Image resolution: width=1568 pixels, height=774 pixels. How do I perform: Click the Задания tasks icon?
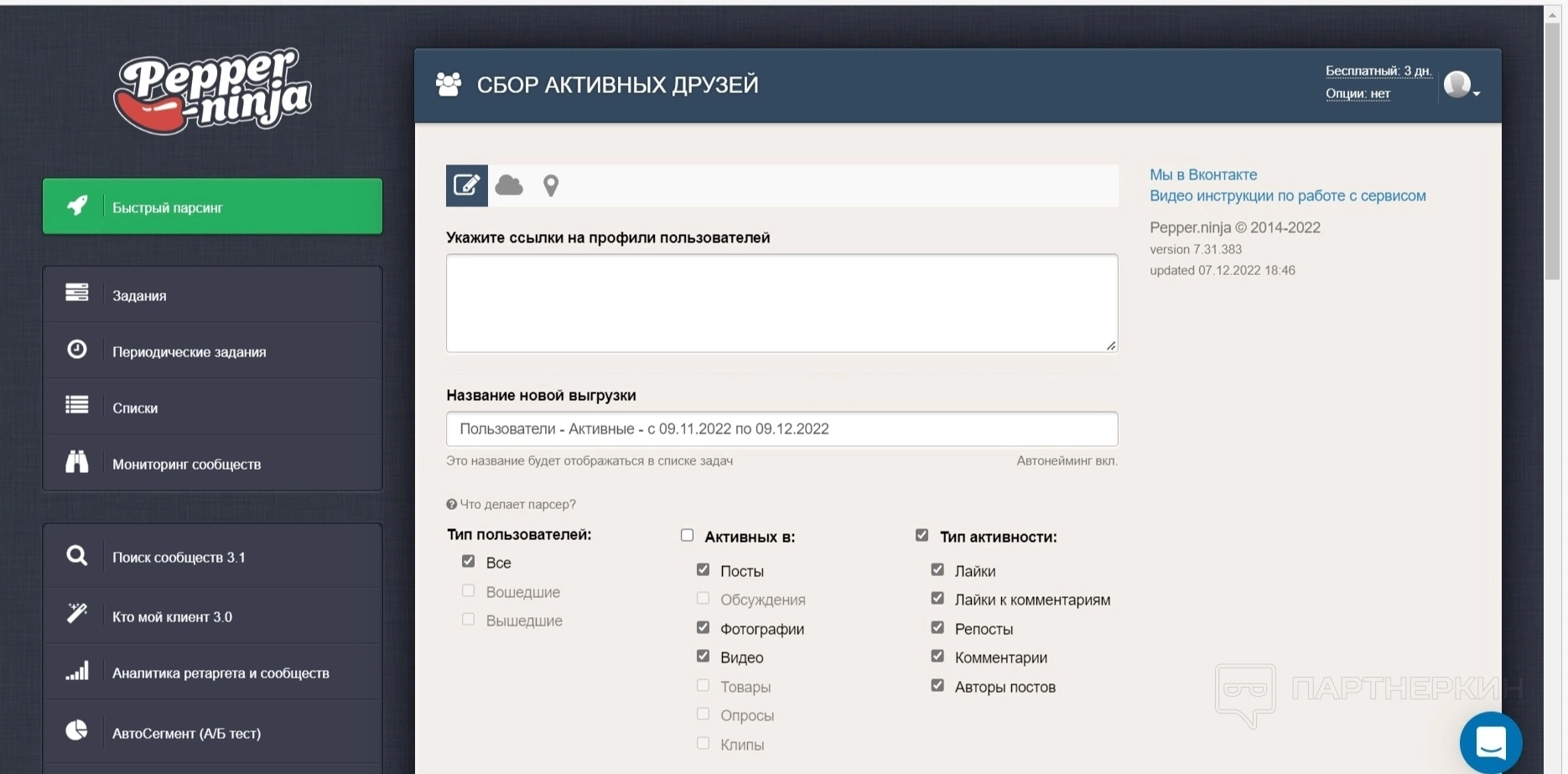77,293
